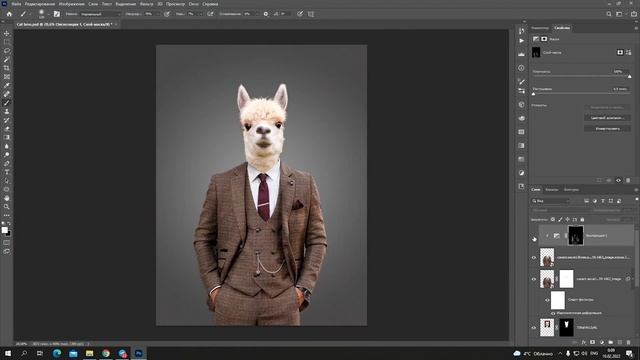Select the Pen tool
The image size is (640, 360).
click(x=7, y=164)
